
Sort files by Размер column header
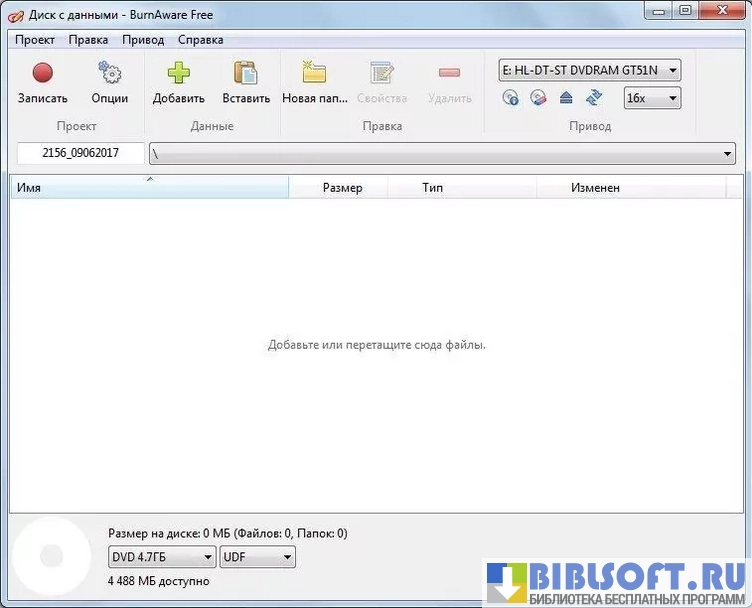[x=342, y=188]
